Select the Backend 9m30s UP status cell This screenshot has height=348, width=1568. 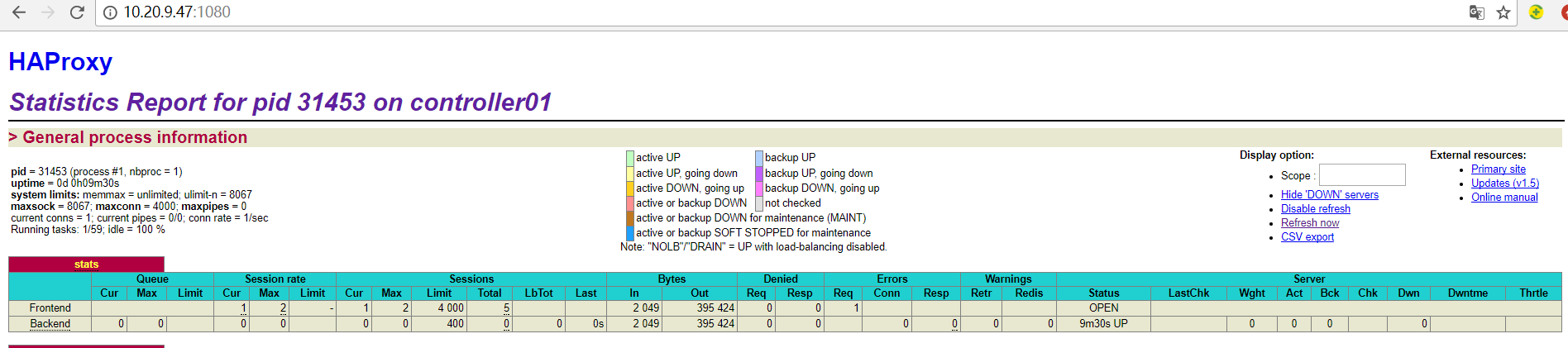click(x=1104, y=323)
